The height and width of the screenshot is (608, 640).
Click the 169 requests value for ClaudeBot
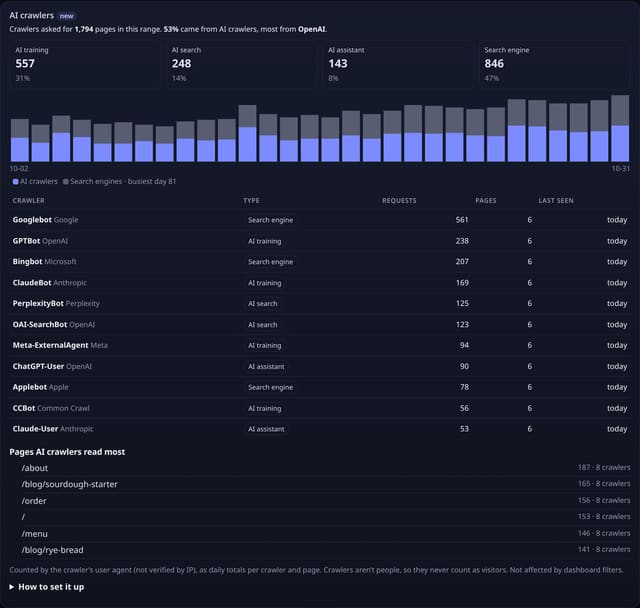click(462, 283)
